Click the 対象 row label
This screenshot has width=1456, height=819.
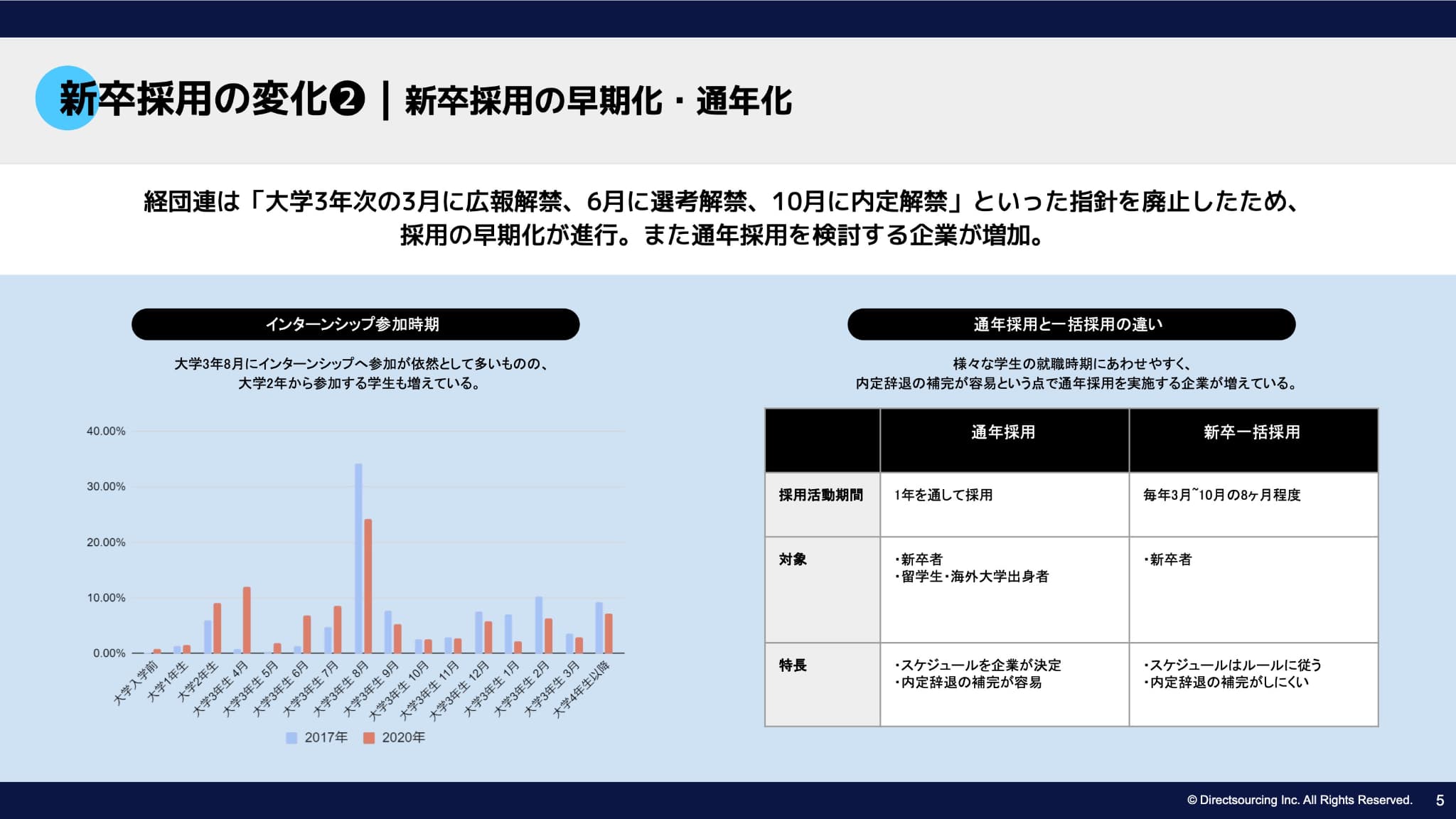793,560
